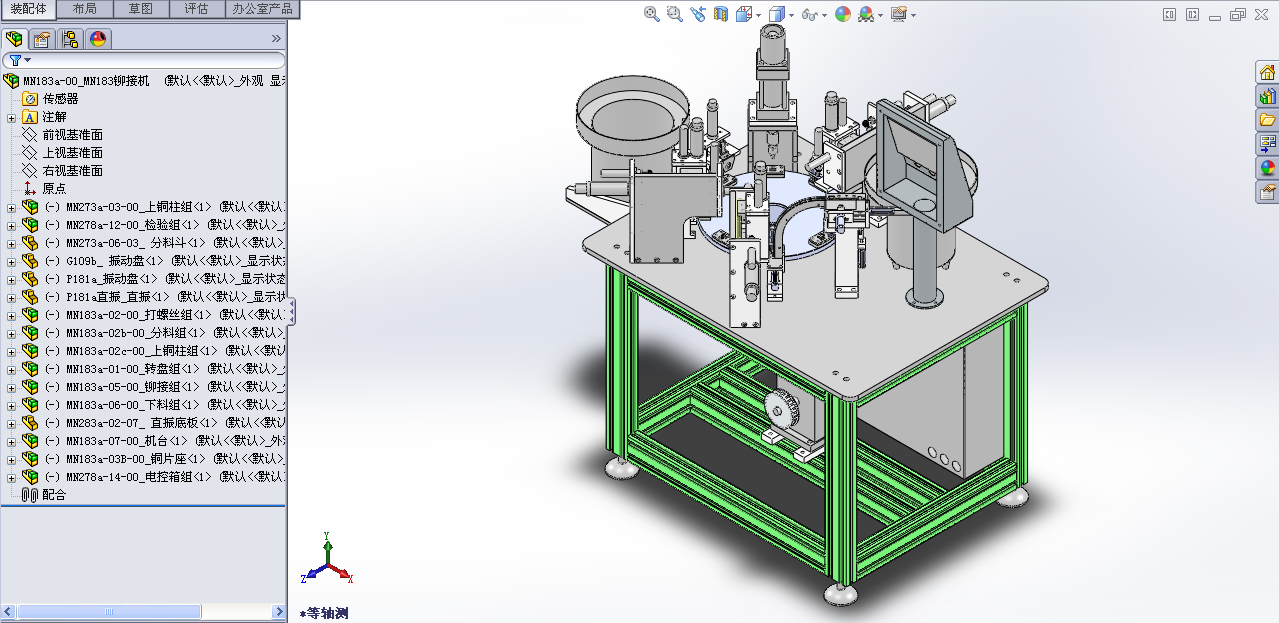1279x623 pixels.
Task: Select the 前视基准面 plane
Action: coord(72,135)
